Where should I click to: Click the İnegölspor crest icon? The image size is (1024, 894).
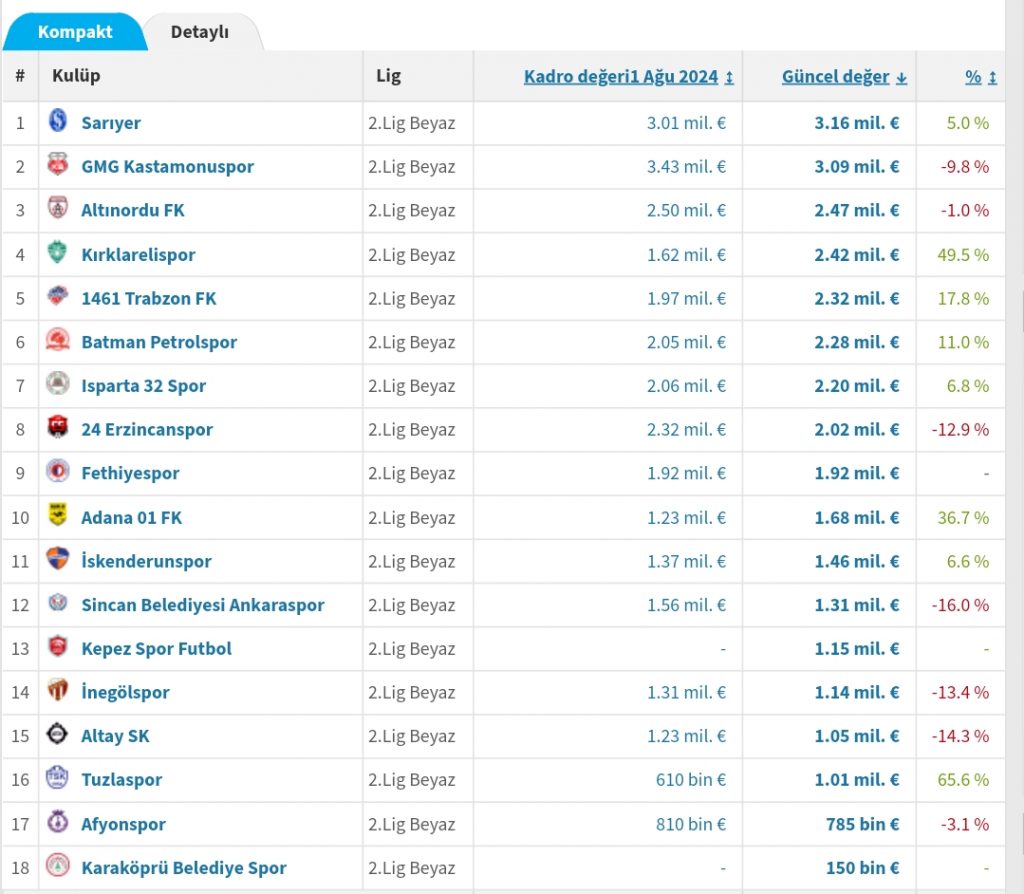click(58, 690)
